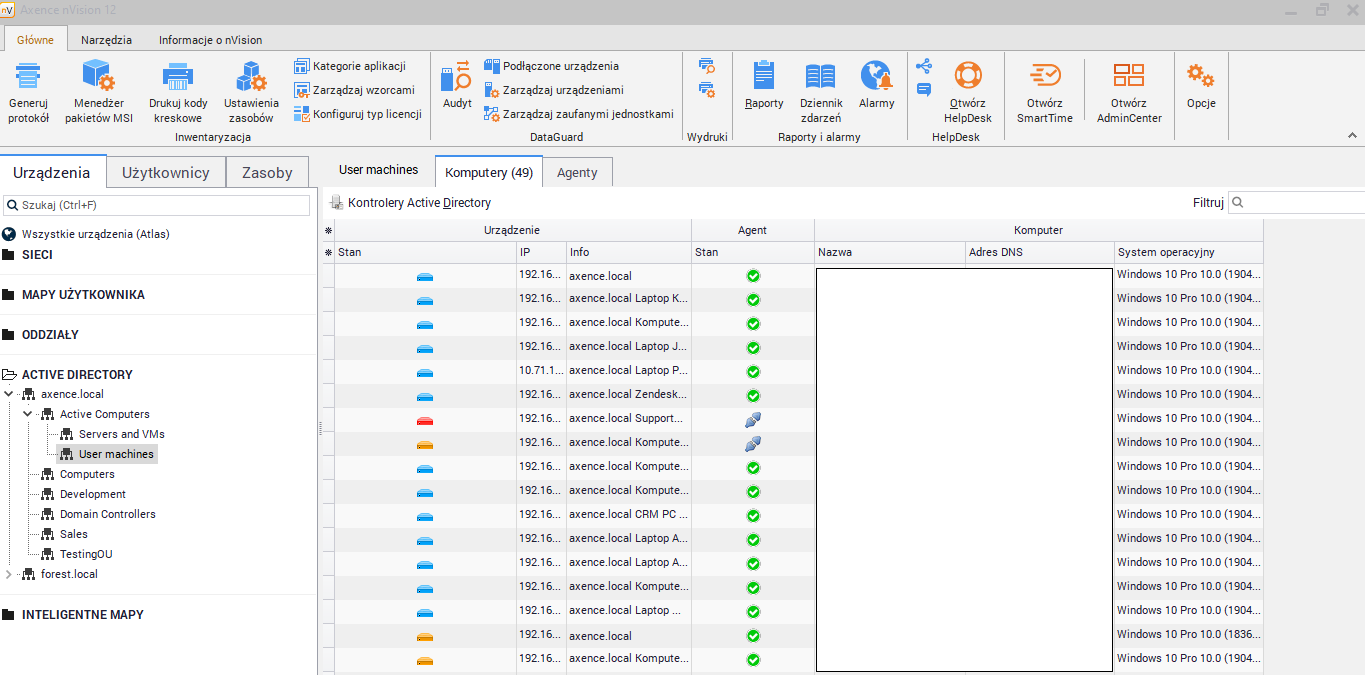
Task: Collapse the Active Computers node
Action: (x=28, y=414)
